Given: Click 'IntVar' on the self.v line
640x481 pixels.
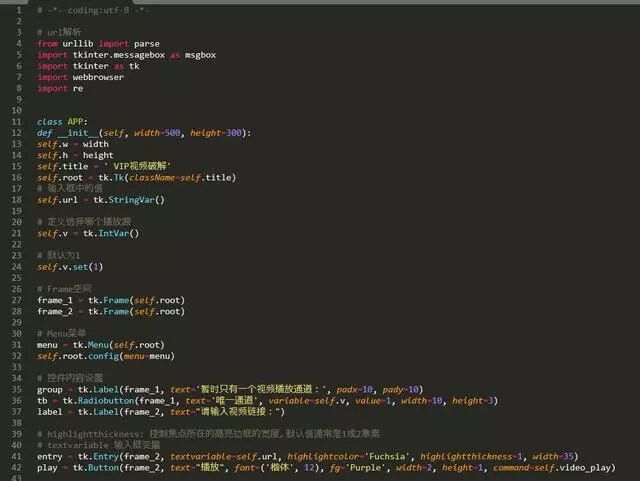Looking at the screenshot, I should pyautogui.click(x=113, y=233).
